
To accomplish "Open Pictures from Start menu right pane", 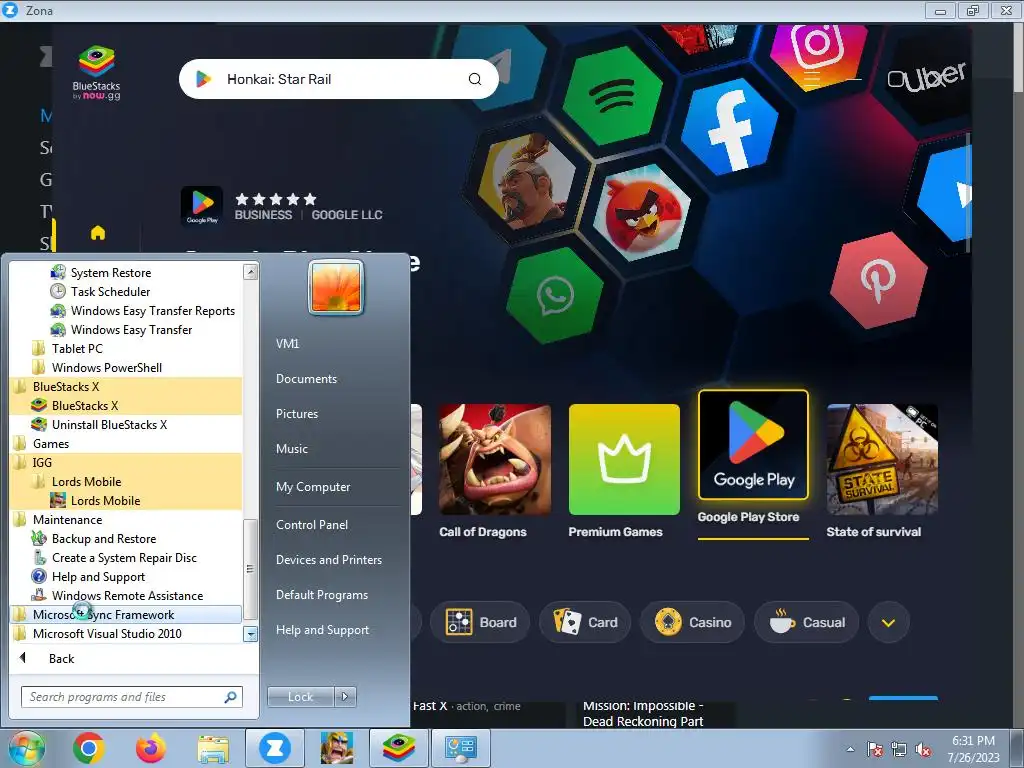I will [296, 413].
